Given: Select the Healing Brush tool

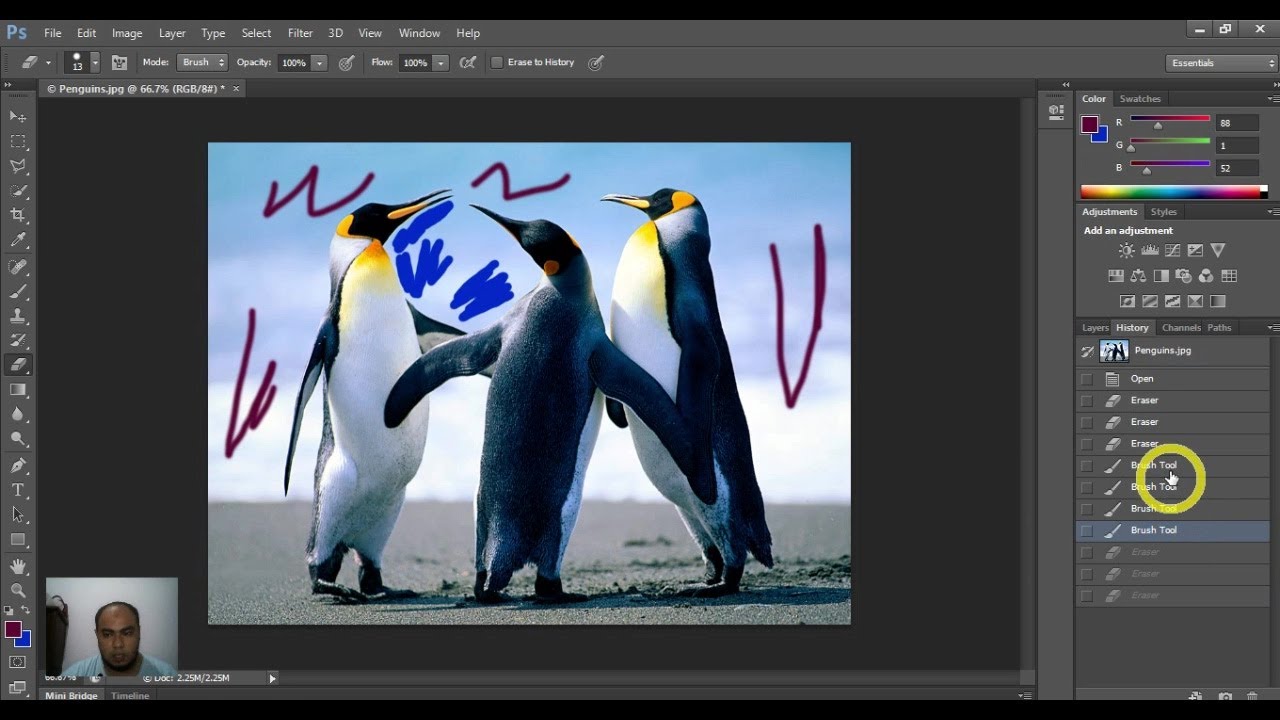Looking at the screenshot, I should (18, 267).
